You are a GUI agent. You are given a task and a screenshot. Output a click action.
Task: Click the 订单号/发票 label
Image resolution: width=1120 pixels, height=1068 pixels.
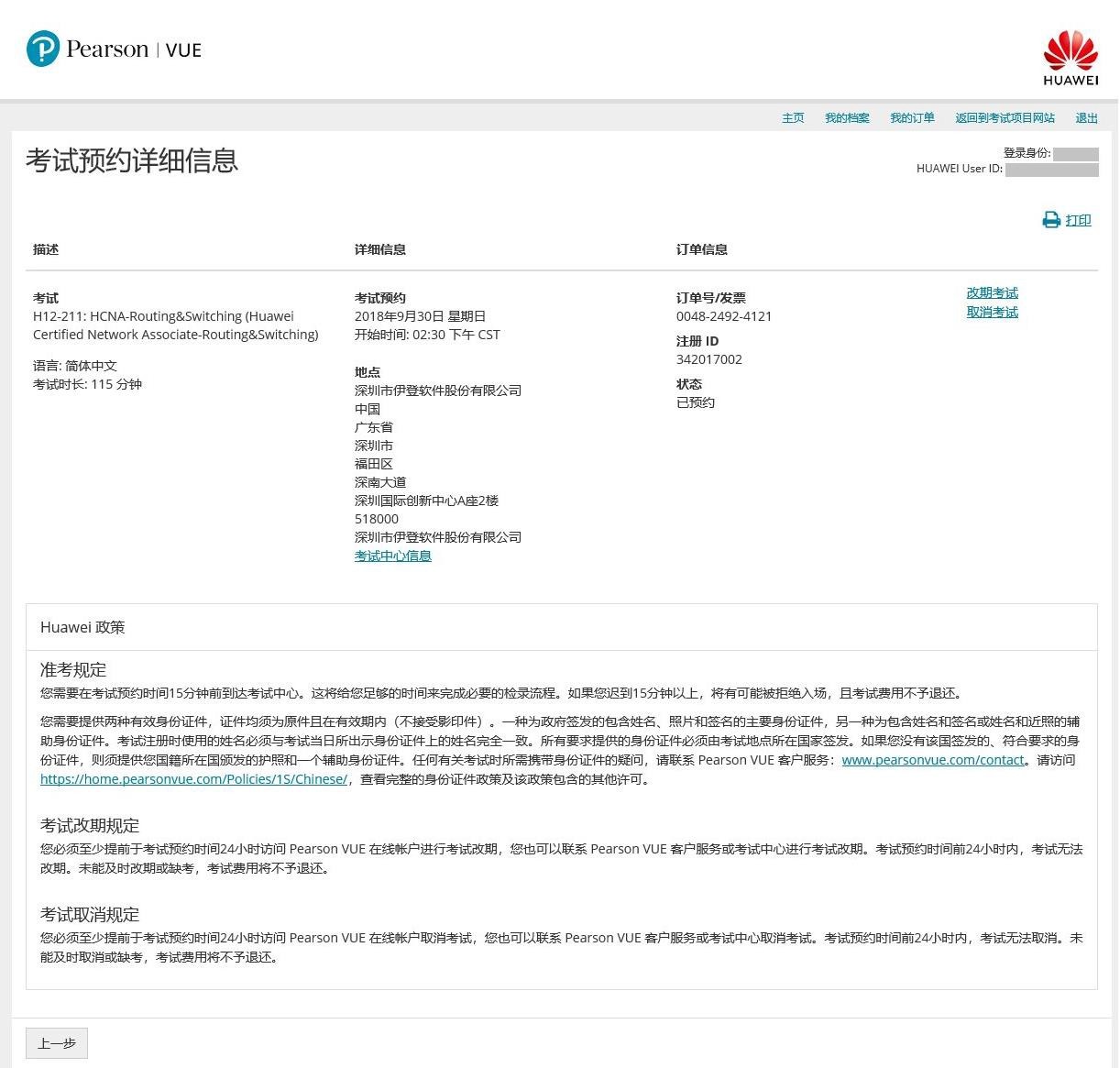click(711, 298)
